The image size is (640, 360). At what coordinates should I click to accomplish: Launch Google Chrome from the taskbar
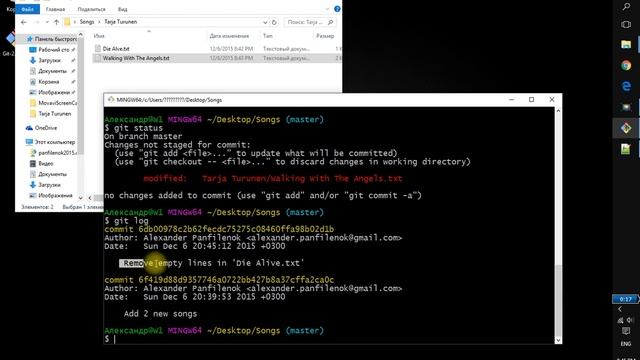point(626,65)
